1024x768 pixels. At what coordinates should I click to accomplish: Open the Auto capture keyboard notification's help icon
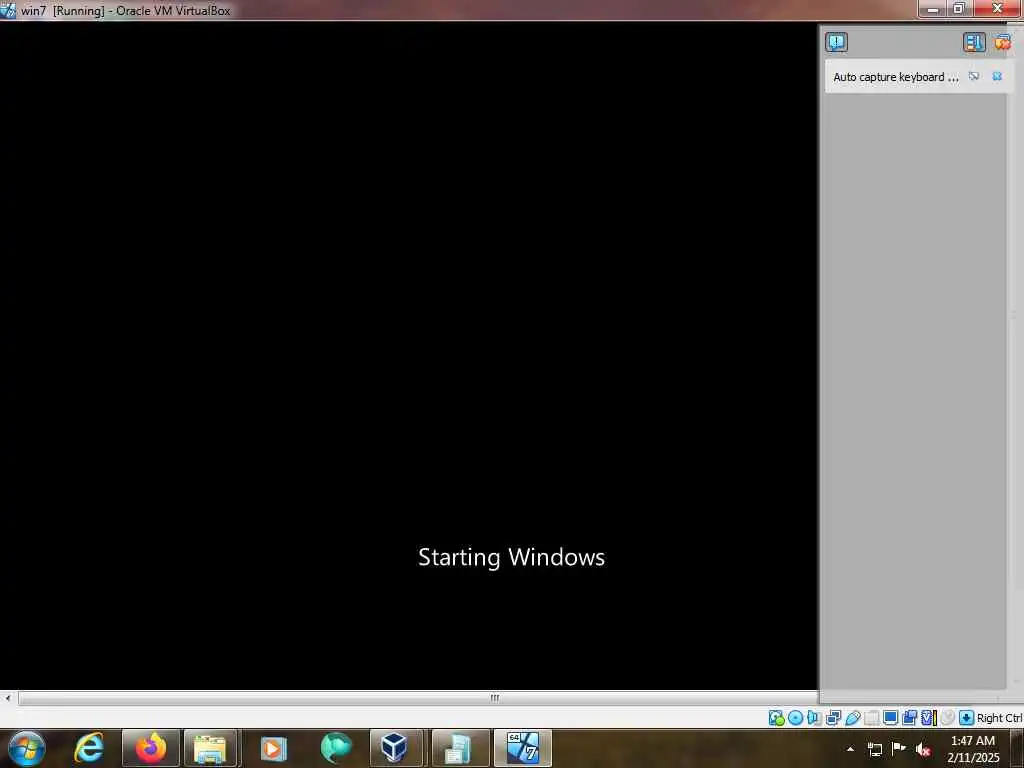[x=974, y=76]
